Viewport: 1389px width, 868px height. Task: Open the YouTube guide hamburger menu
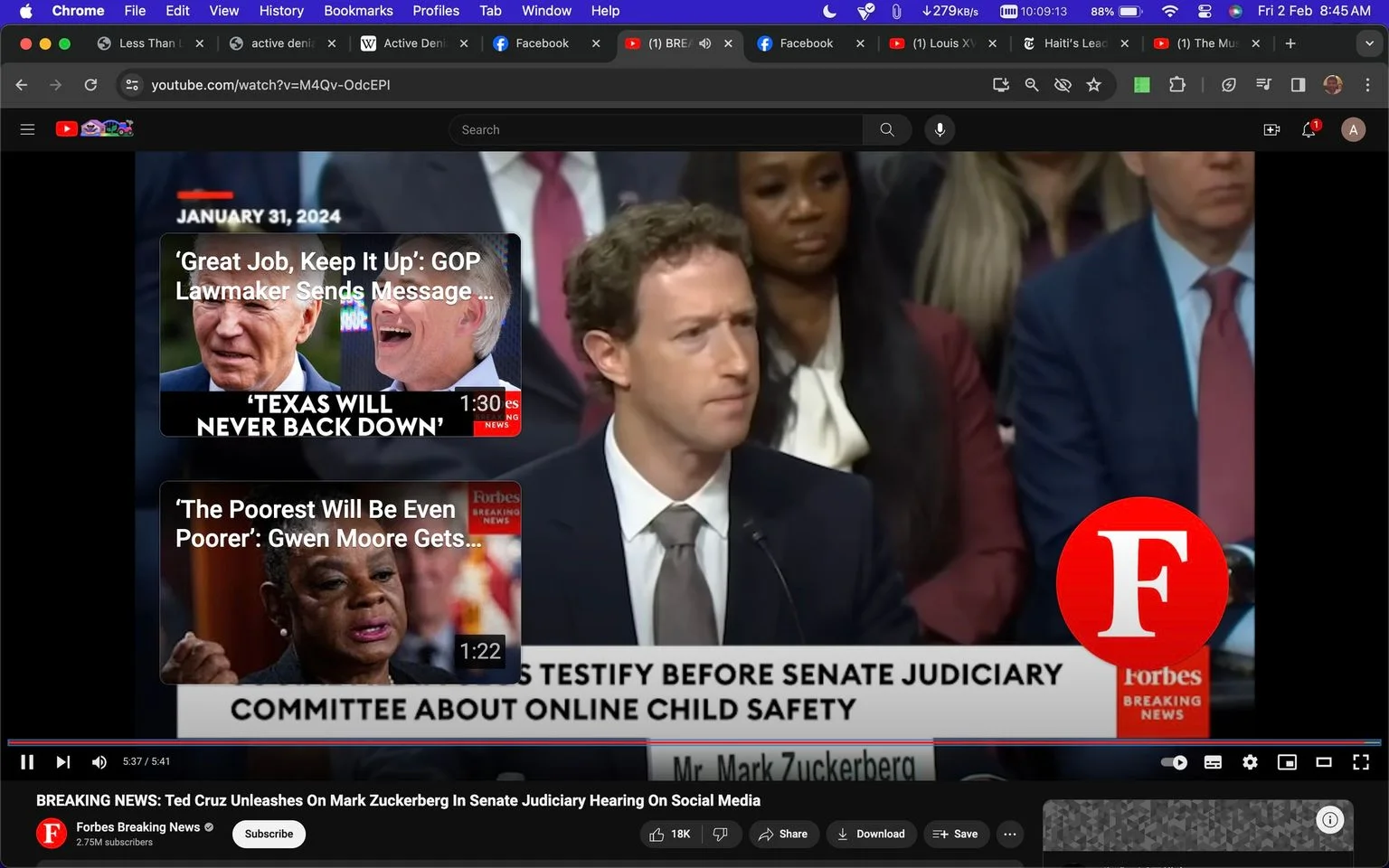click(27, 129)
